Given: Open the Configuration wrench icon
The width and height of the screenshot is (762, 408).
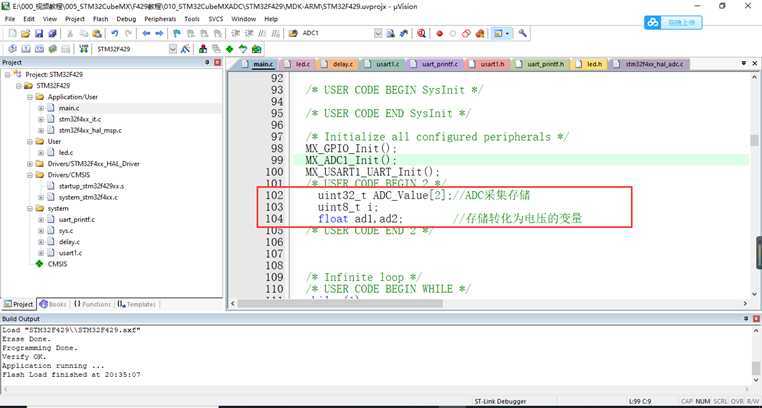Looking at the screenshot, I should pyautogui.click(x=522, y=34).
